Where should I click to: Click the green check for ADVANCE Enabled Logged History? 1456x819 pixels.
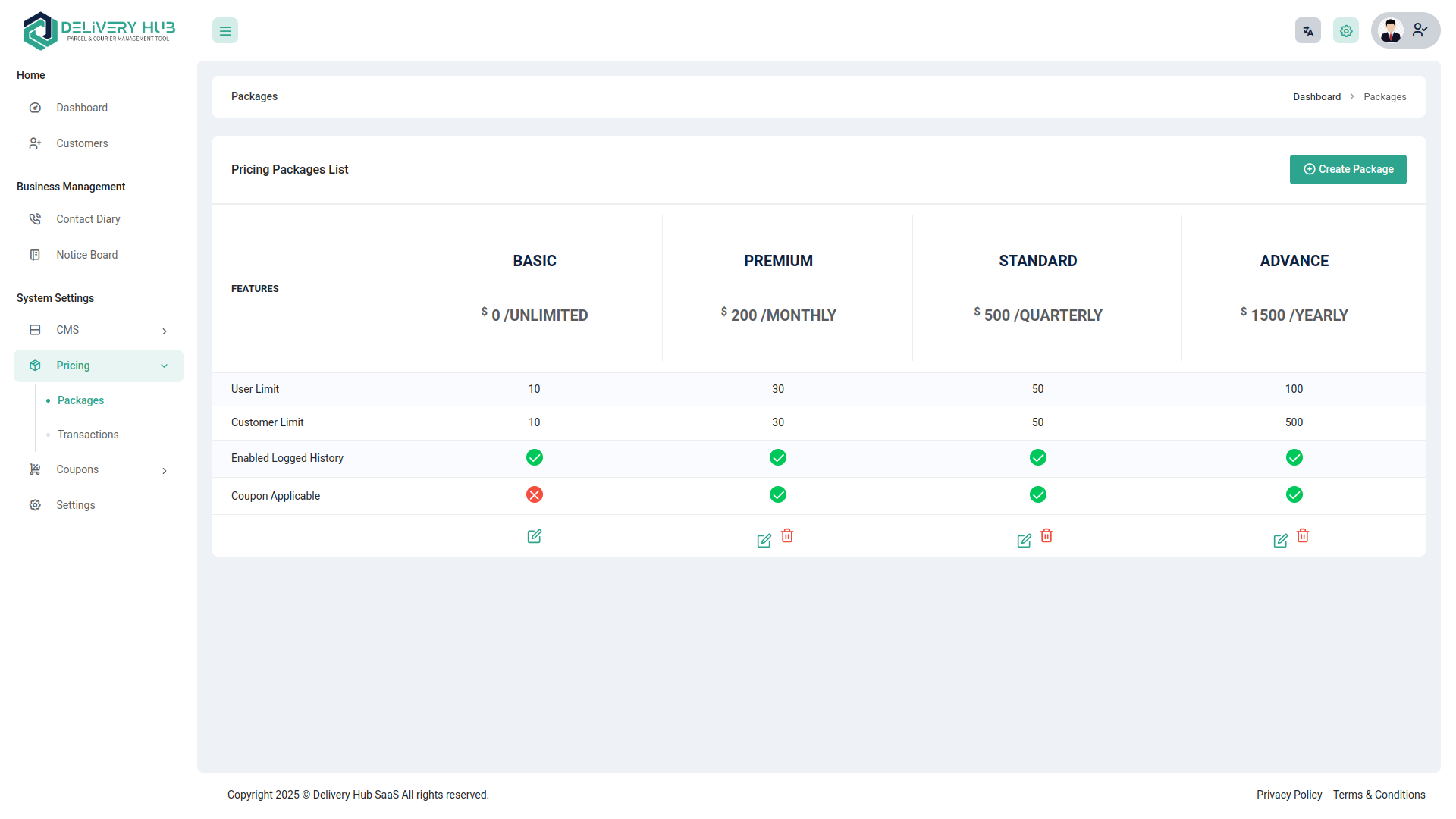[x=1294, y=457]
